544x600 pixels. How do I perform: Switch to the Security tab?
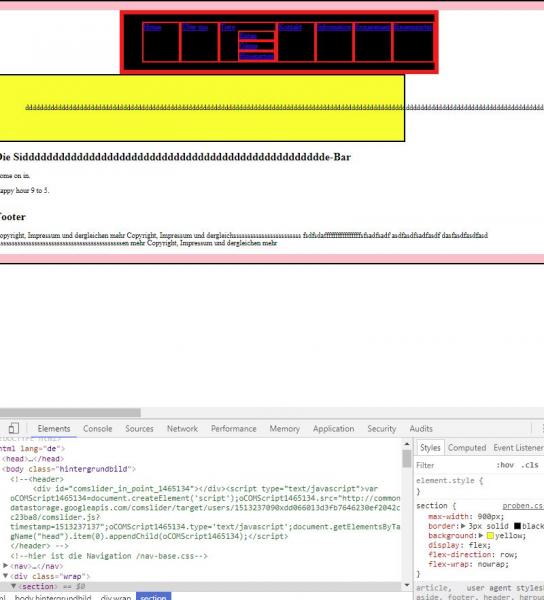(381, 429)
